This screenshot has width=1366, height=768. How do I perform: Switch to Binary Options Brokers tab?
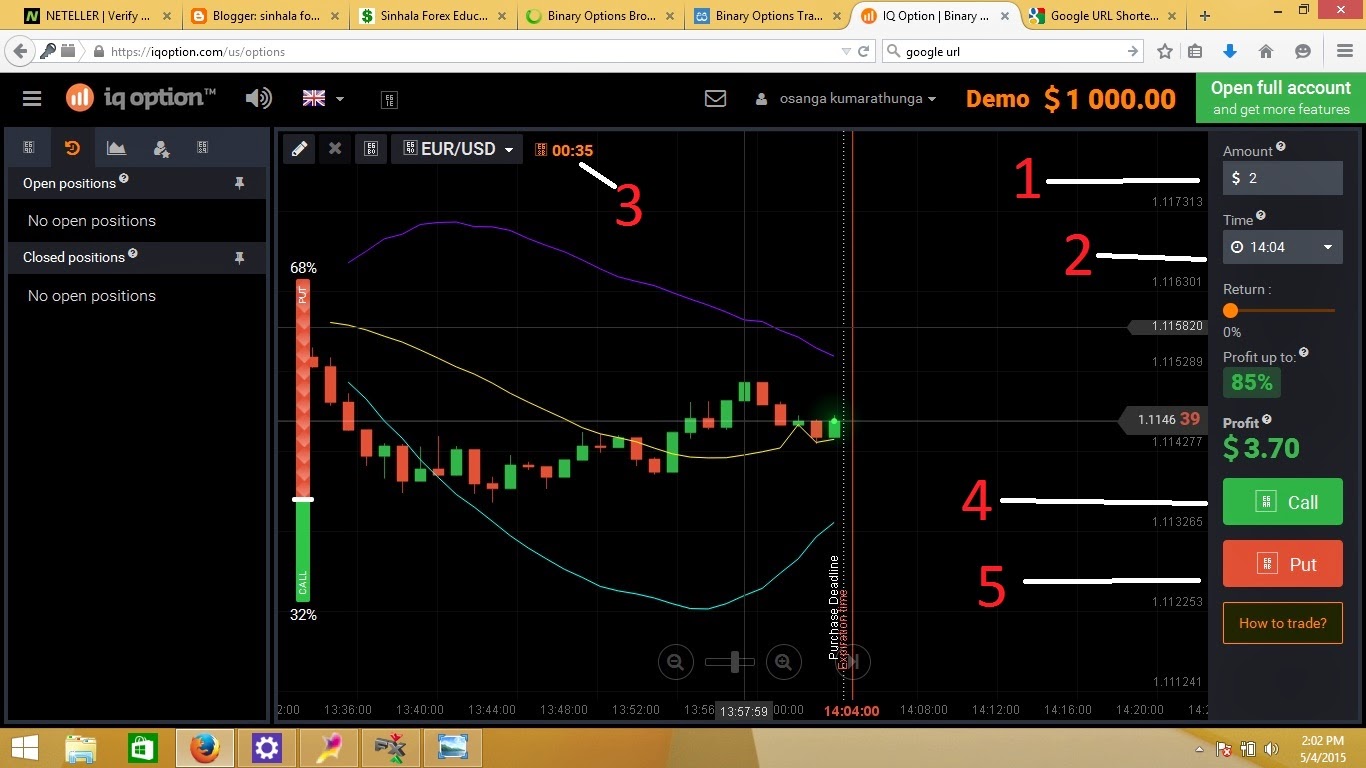[x=601, y=16]
